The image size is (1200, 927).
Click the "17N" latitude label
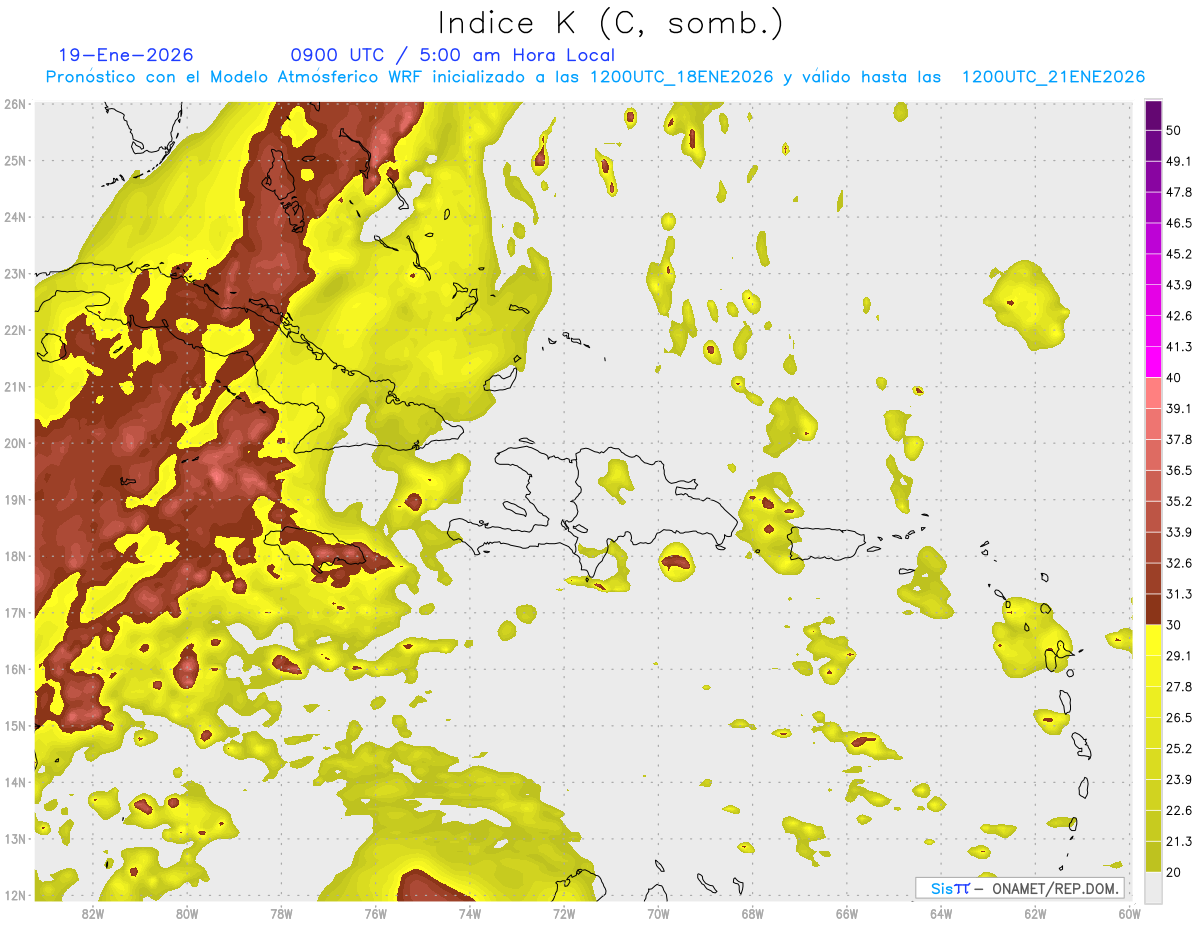click(16, 612)
